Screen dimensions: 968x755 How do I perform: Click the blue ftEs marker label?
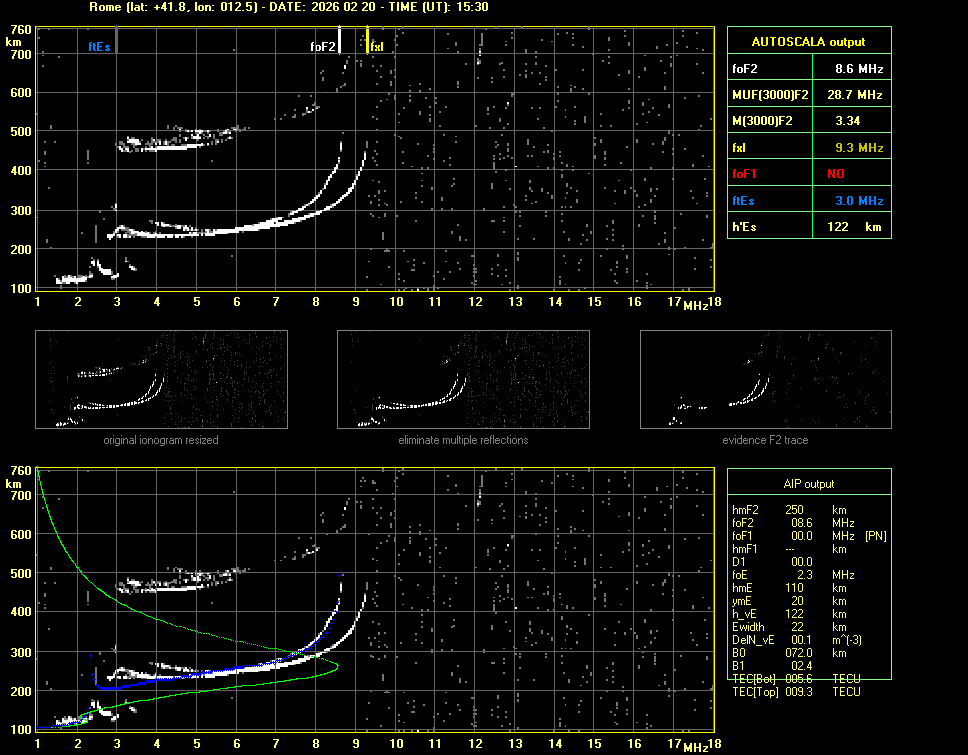point(99,46)
